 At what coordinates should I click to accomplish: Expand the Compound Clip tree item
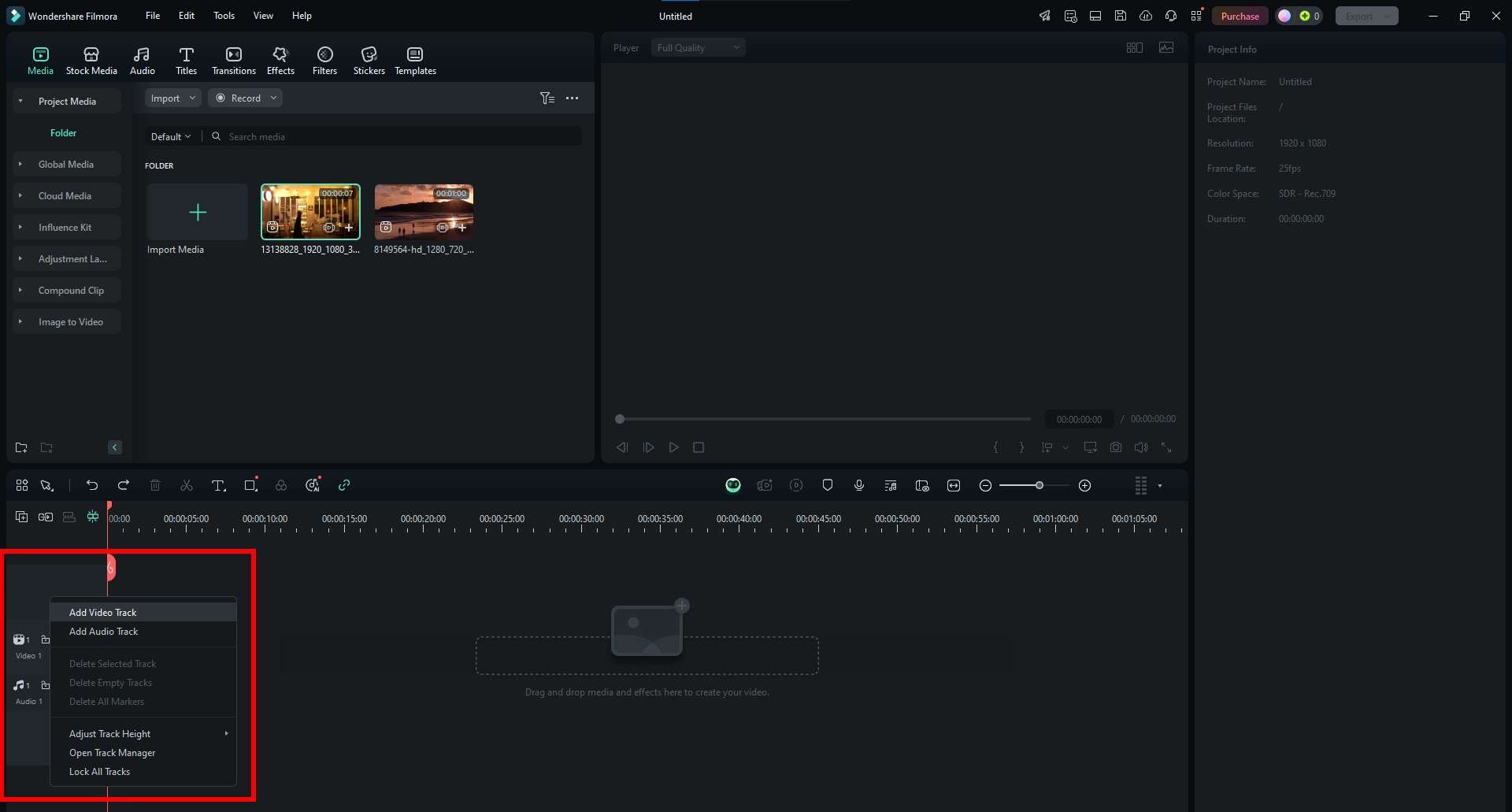pos(66,290)
